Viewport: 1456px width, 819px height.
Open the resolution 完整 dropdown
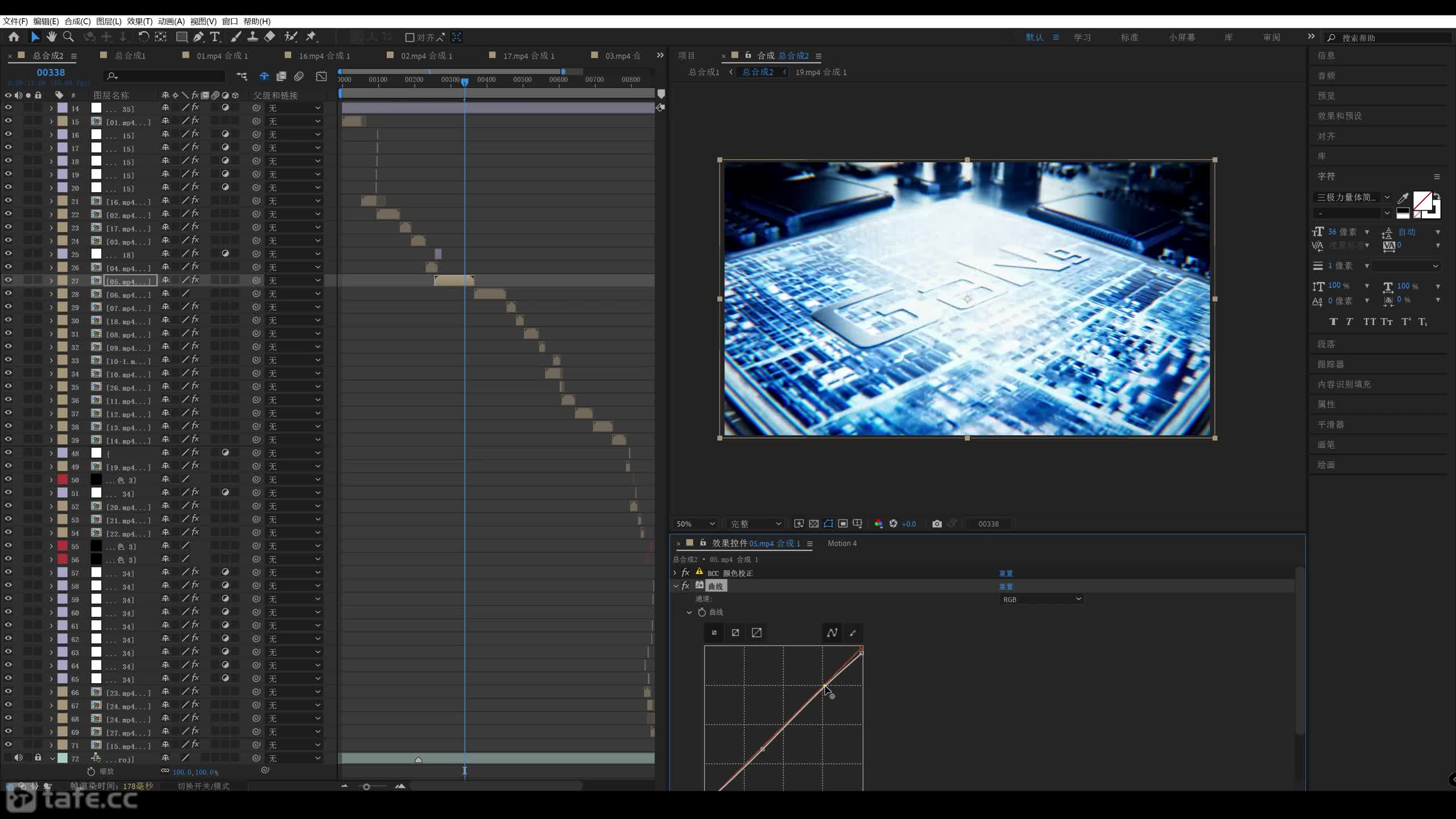coord(755,524)
